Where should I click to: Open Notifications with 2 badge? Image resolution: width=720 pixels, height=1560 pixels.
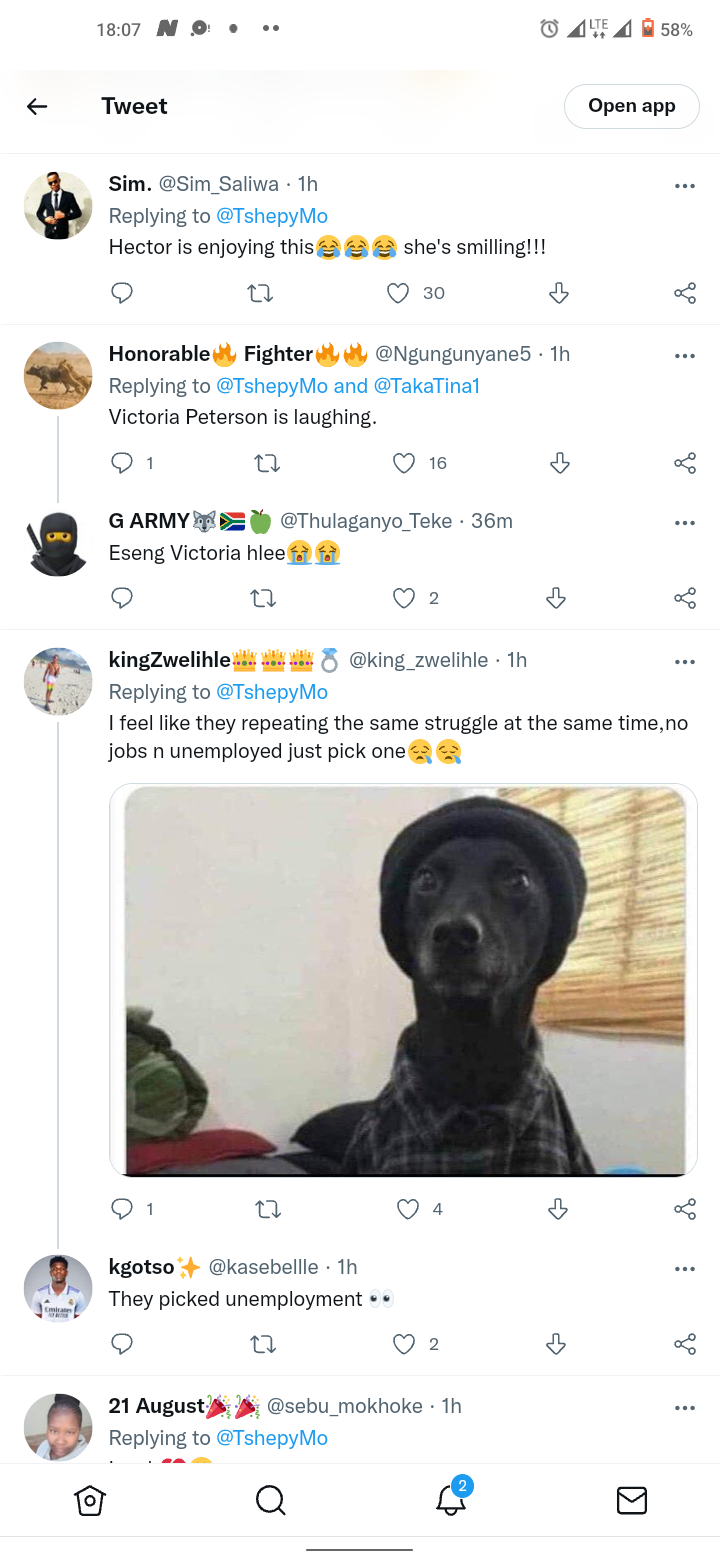[452, 1498]
